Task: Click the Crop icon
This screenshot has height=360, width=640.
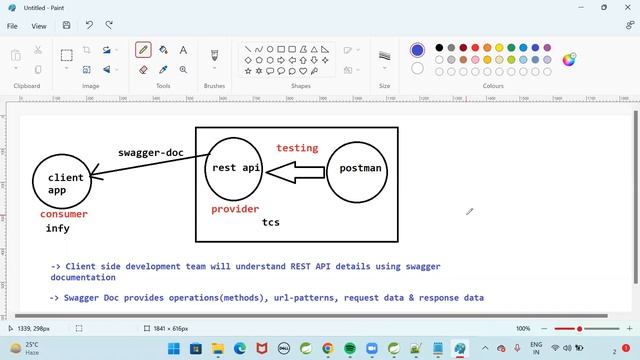Action: (87, 50)
